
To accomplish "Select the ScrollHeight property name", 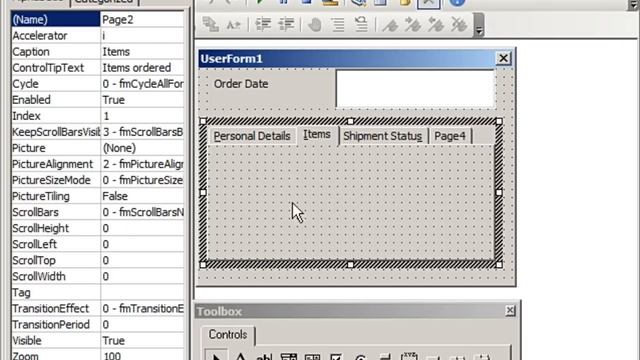I will tap(56, 229).
